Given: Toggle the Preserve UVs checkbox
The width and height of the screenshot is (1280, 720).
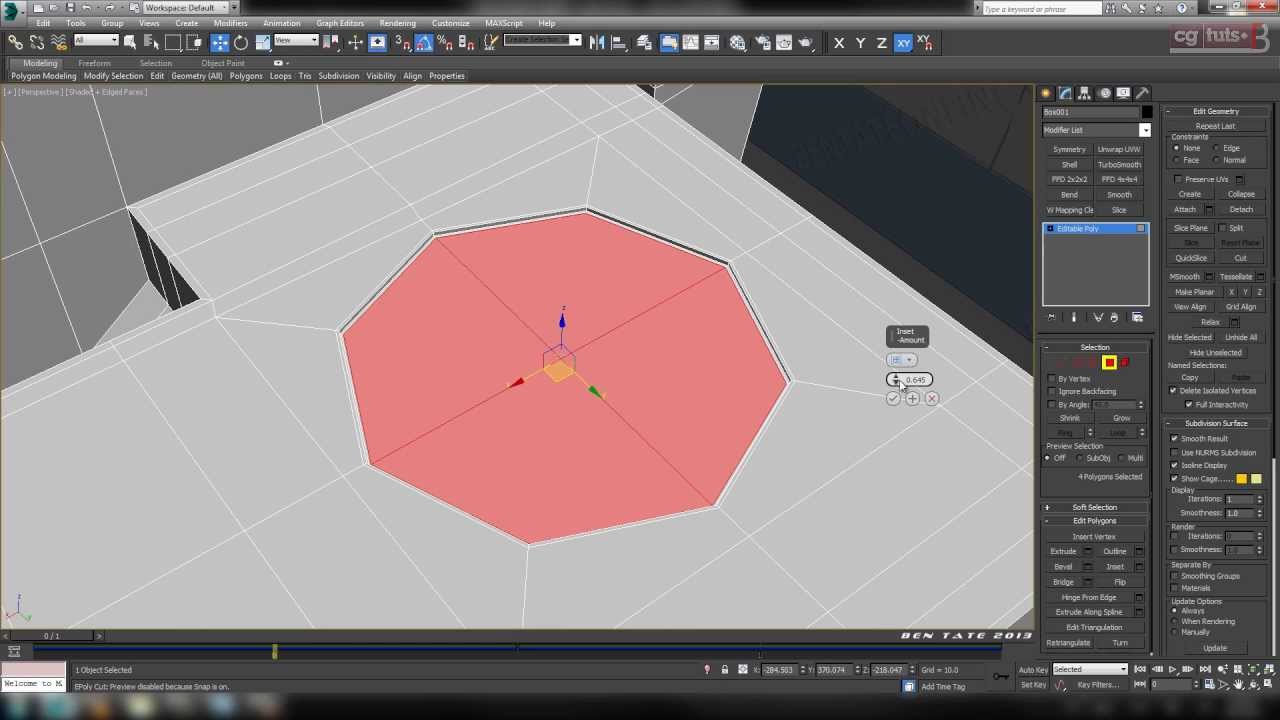Looking at the screenshot, I should [x=1179, y=179].
